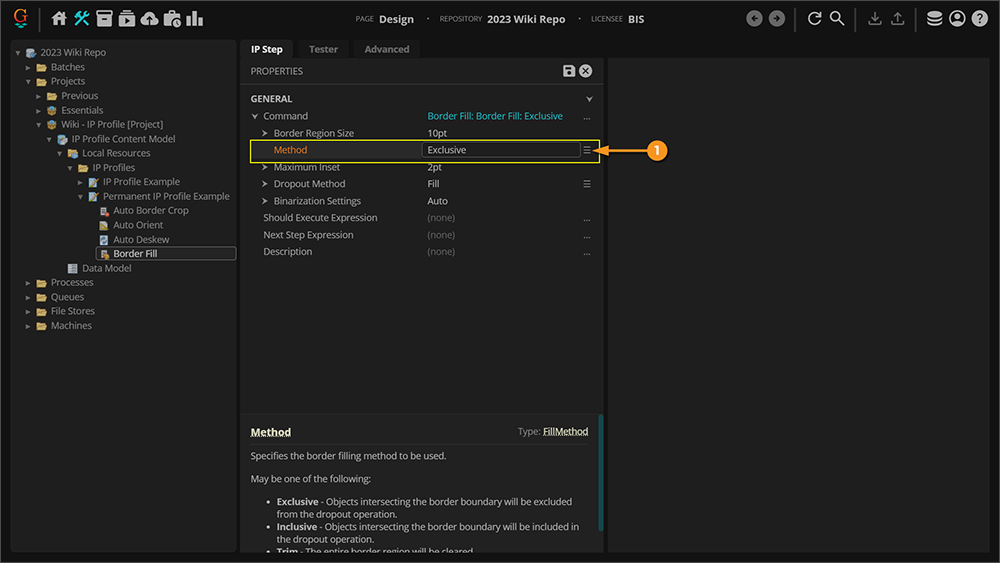Expand the Batches folder
The width and height of the screenshot is (1000, 563).
click(x=29, y=67)
